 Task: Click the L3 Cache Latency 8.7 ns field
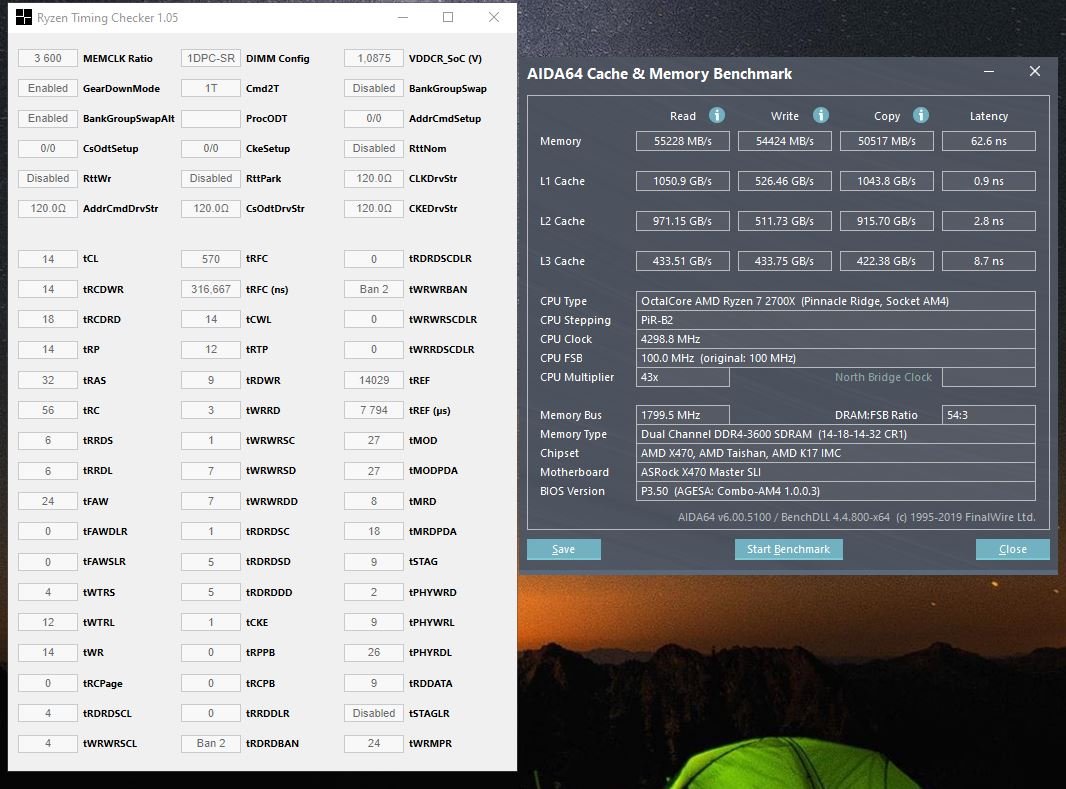pyautogui.click(x=988, y=261)
